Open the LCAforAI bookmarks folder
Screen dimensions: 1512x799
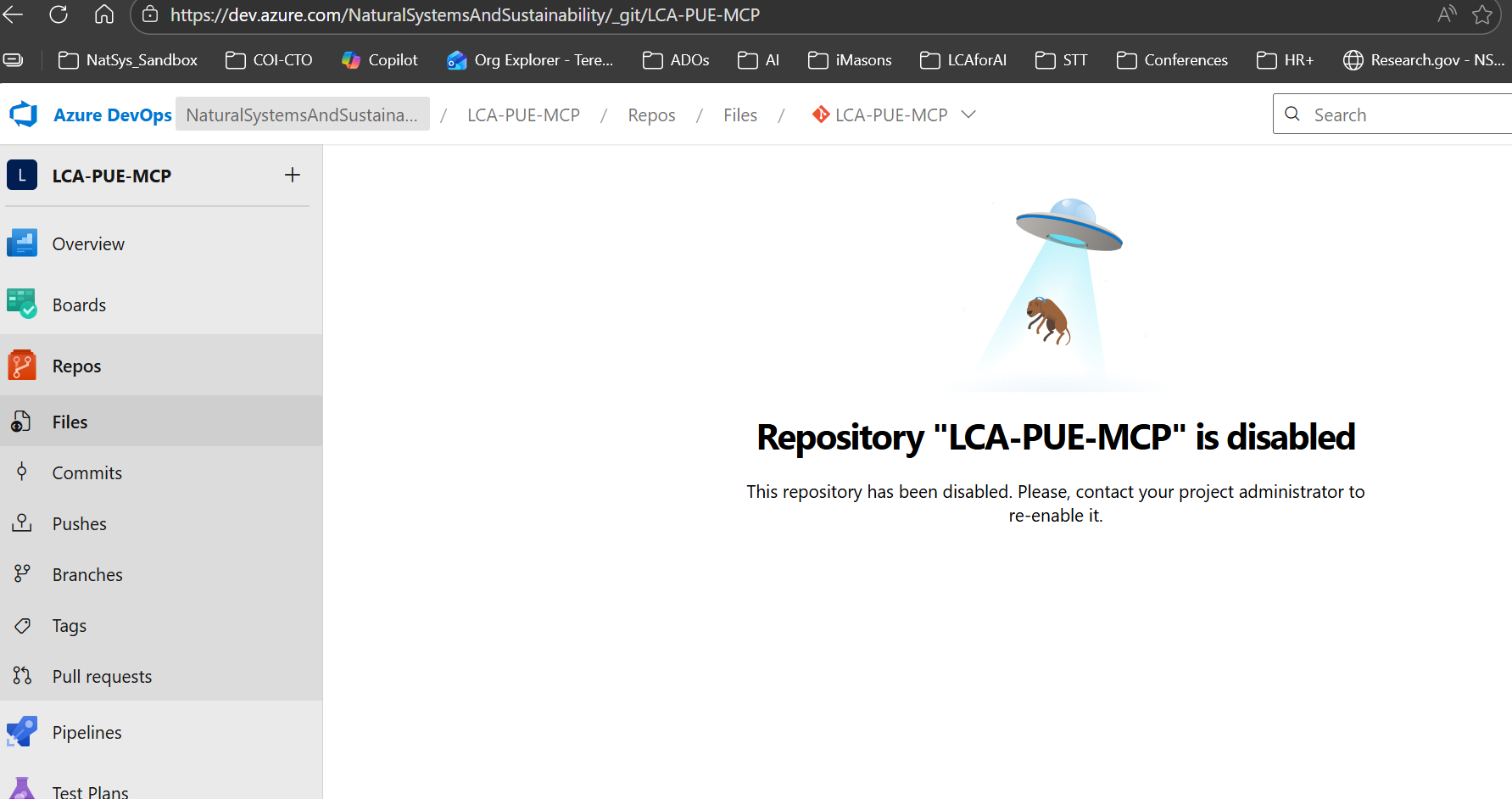pos(963,60)
